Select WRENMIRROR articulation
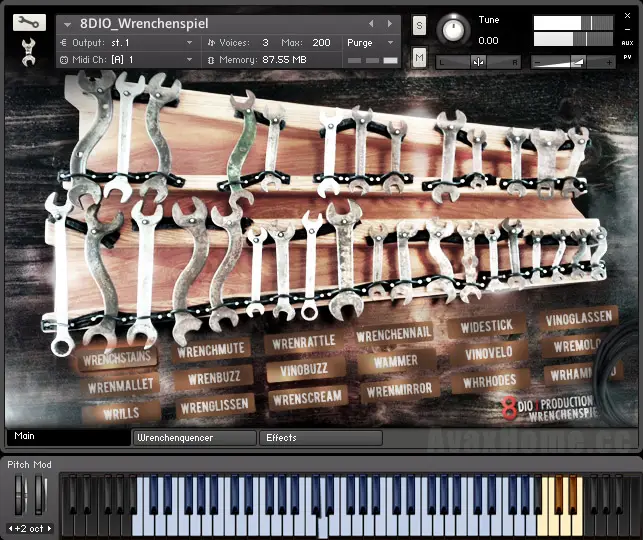The width and height of the screenshot is (643, 540). click(400, 390)
